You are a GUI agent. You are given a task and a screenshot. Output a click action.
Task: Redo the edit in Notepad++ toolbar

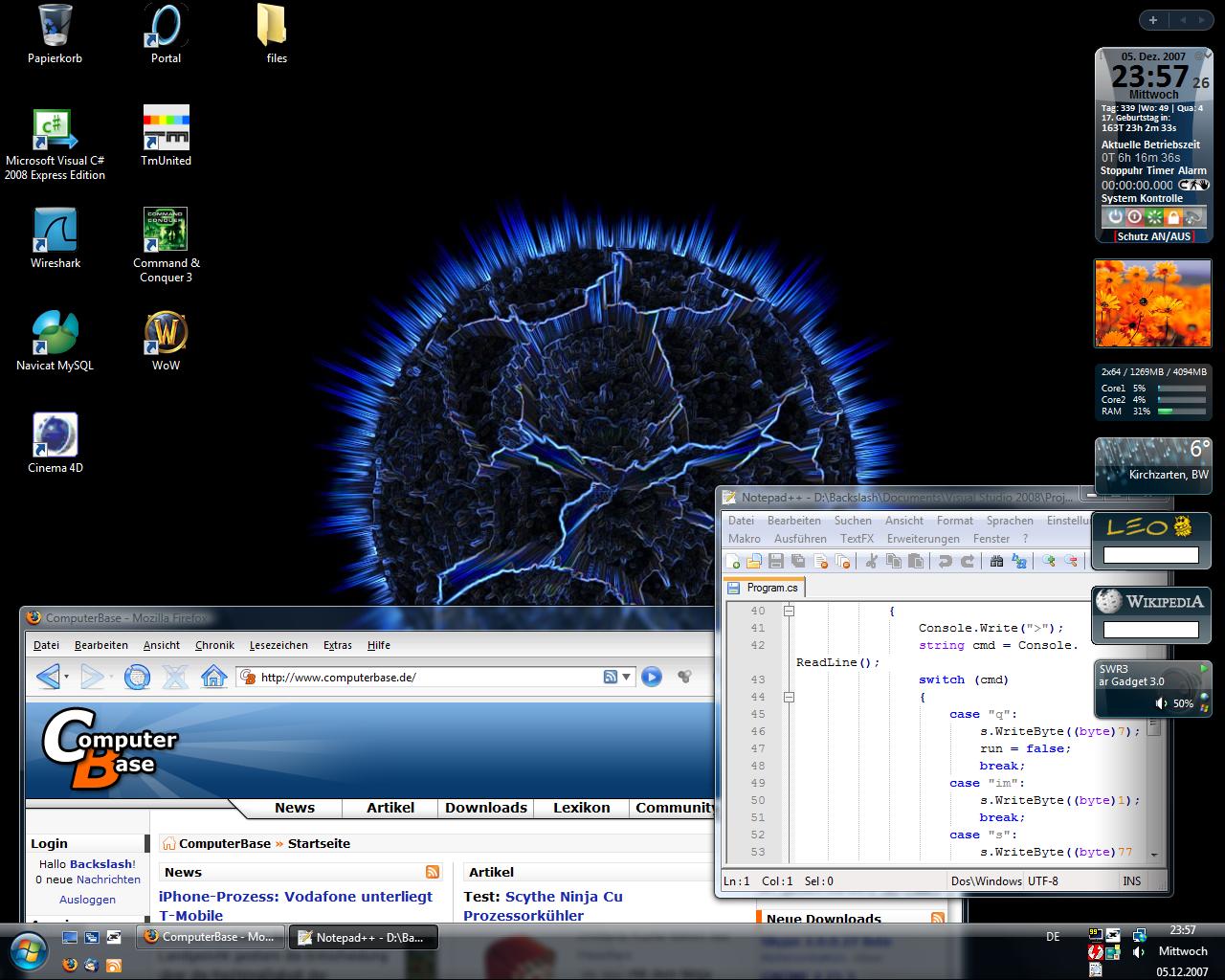968,561
